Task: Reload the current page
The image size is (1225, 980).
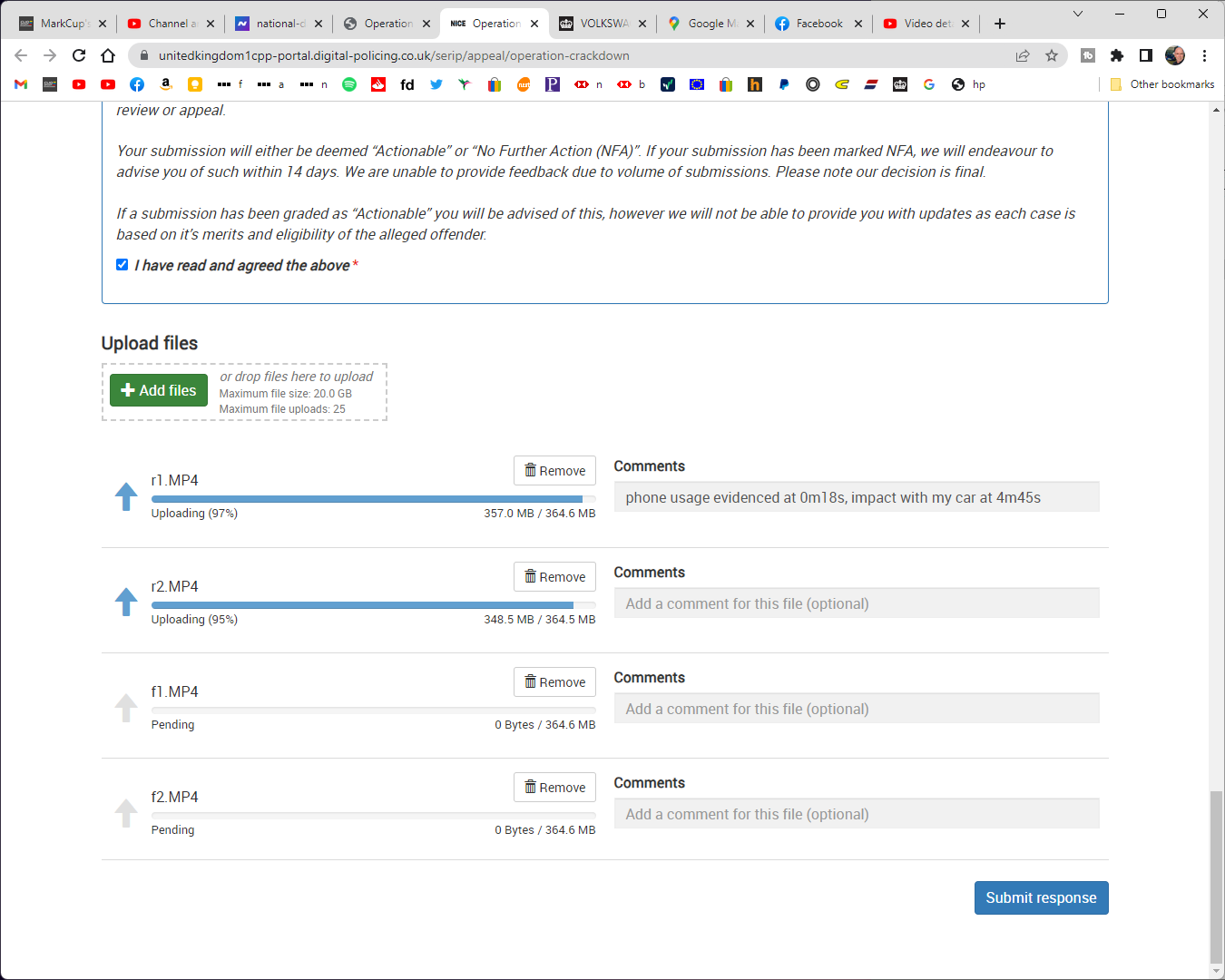Action: pyautogui.click(x=79, y=55)
